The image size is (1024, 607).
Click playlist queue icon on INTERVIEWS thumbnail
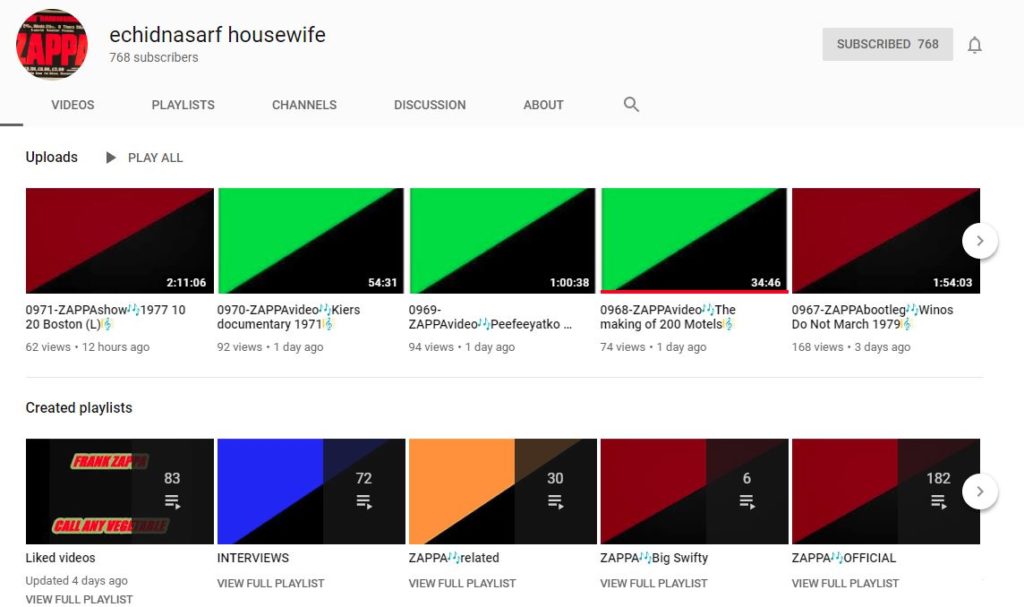[364, 502]
